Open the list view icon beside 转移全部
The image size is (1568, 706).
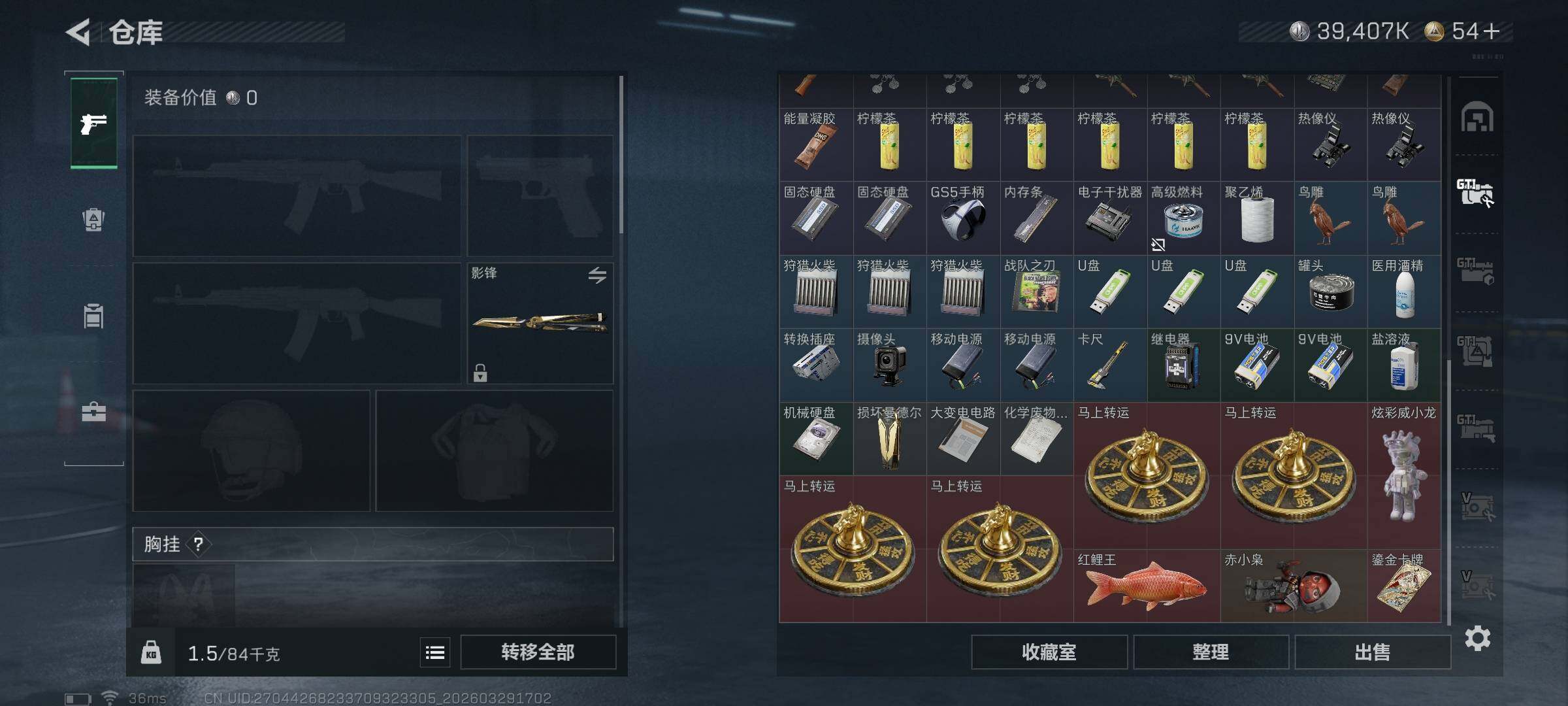[x=435, y=652]
